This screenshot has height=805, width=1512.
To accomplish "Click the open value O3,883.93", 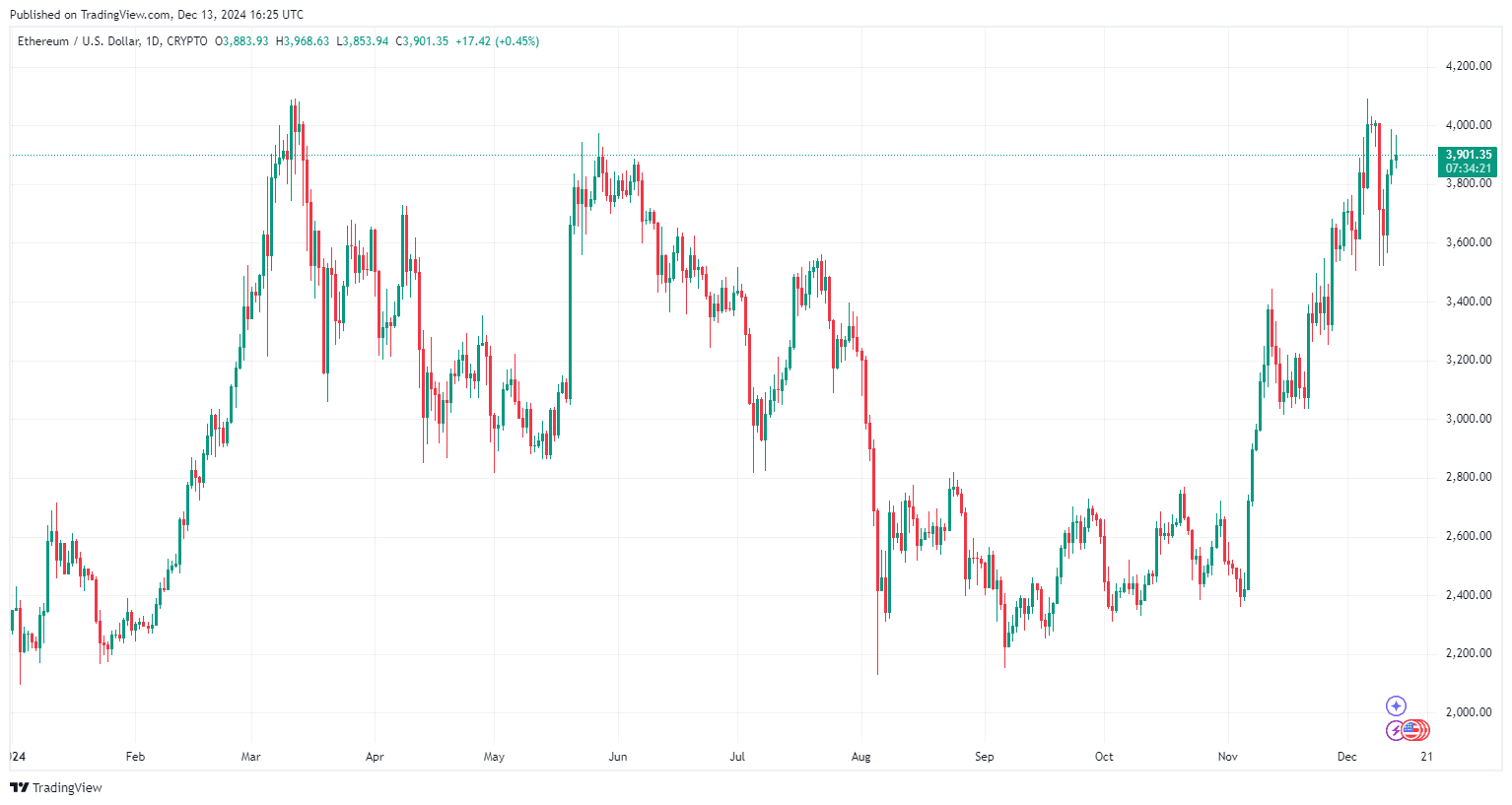I will [241, 41].
